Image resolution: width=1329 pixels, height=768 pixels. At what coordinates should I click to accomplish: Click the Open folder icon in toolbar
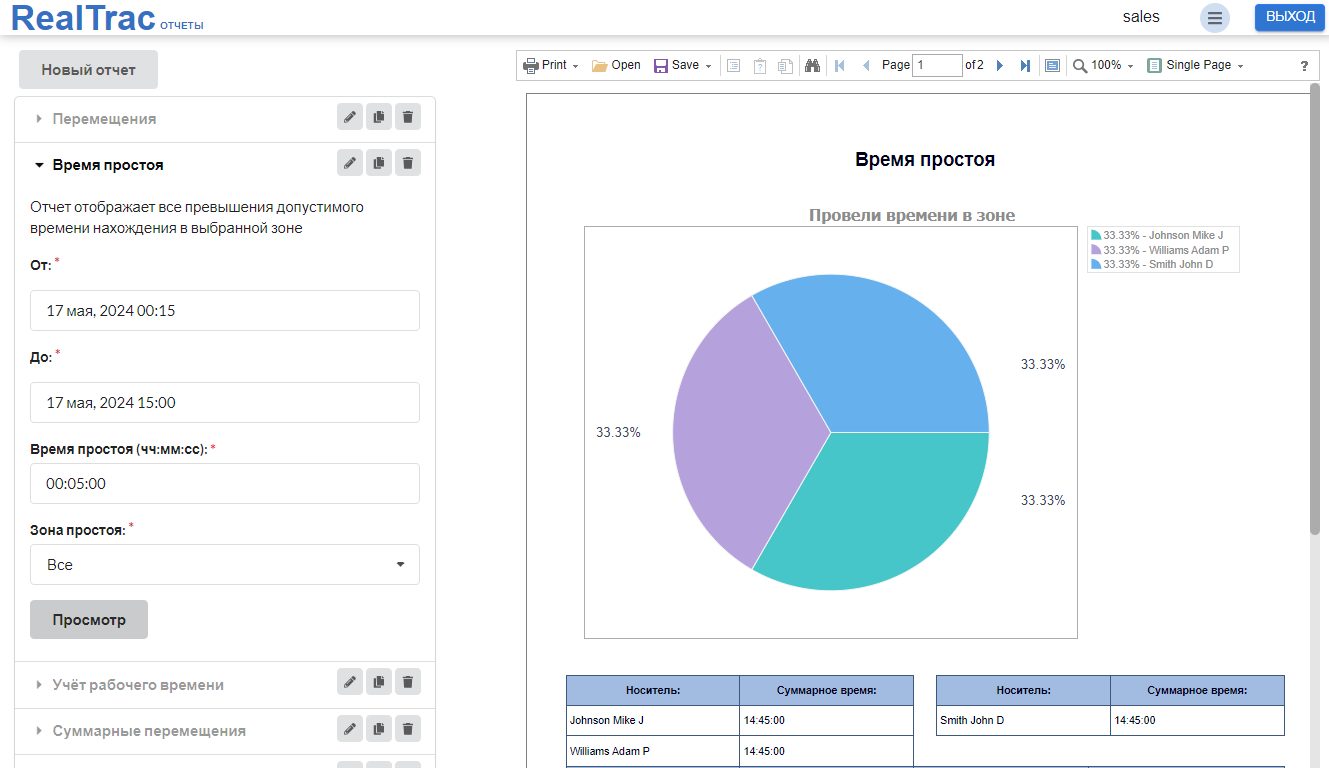[x=600, y=65]
